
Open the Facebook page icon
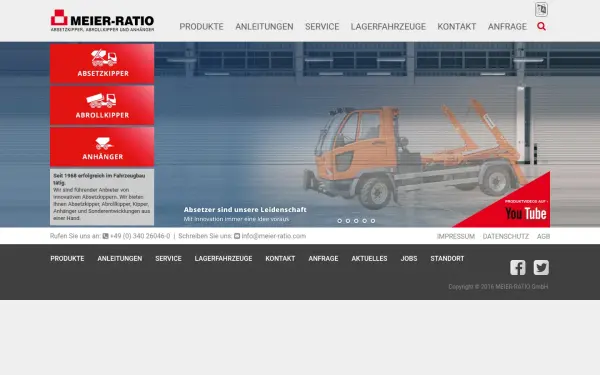point(517,267)
